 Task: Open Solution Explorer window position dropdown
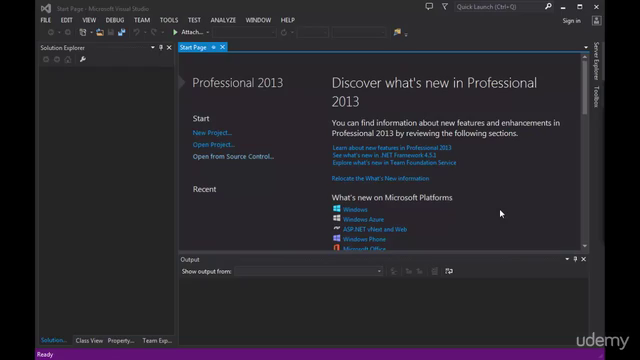tap(153, 48)
